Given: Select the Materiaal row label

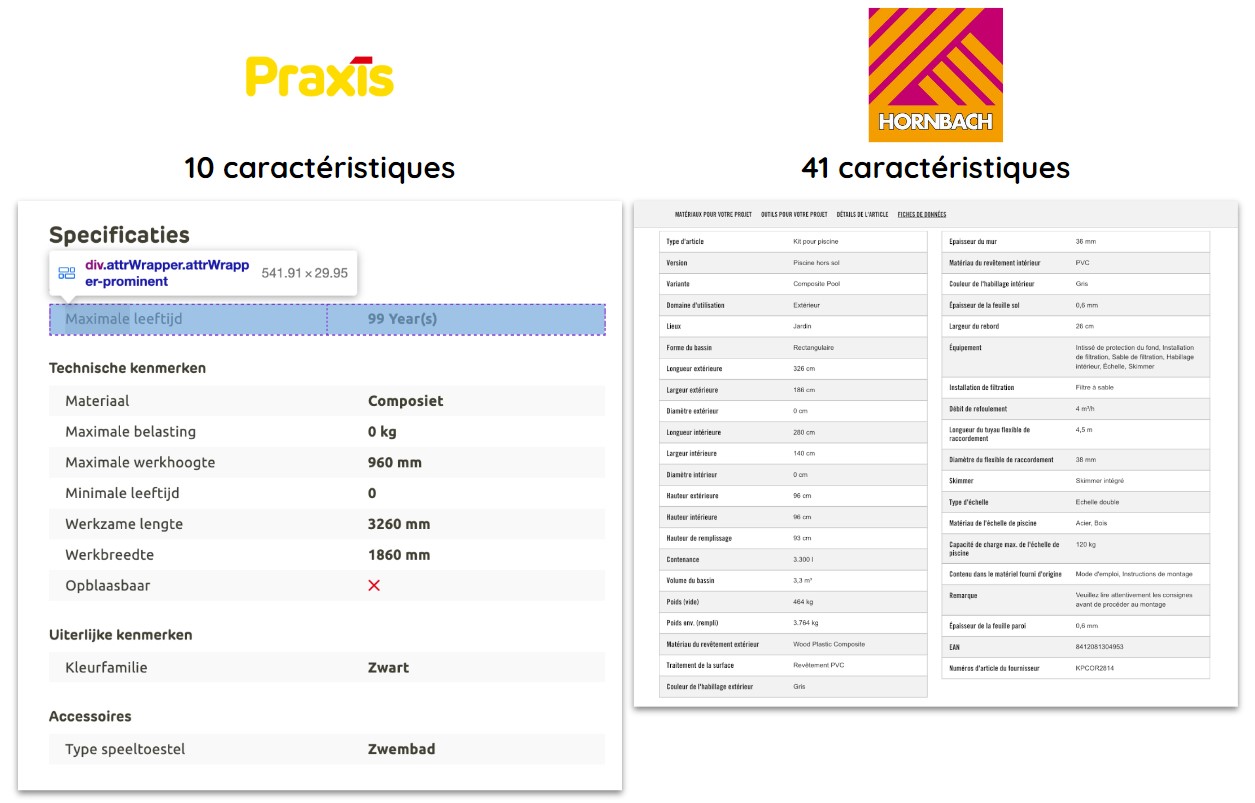Looking at the screenshot, I should point(97,401).
